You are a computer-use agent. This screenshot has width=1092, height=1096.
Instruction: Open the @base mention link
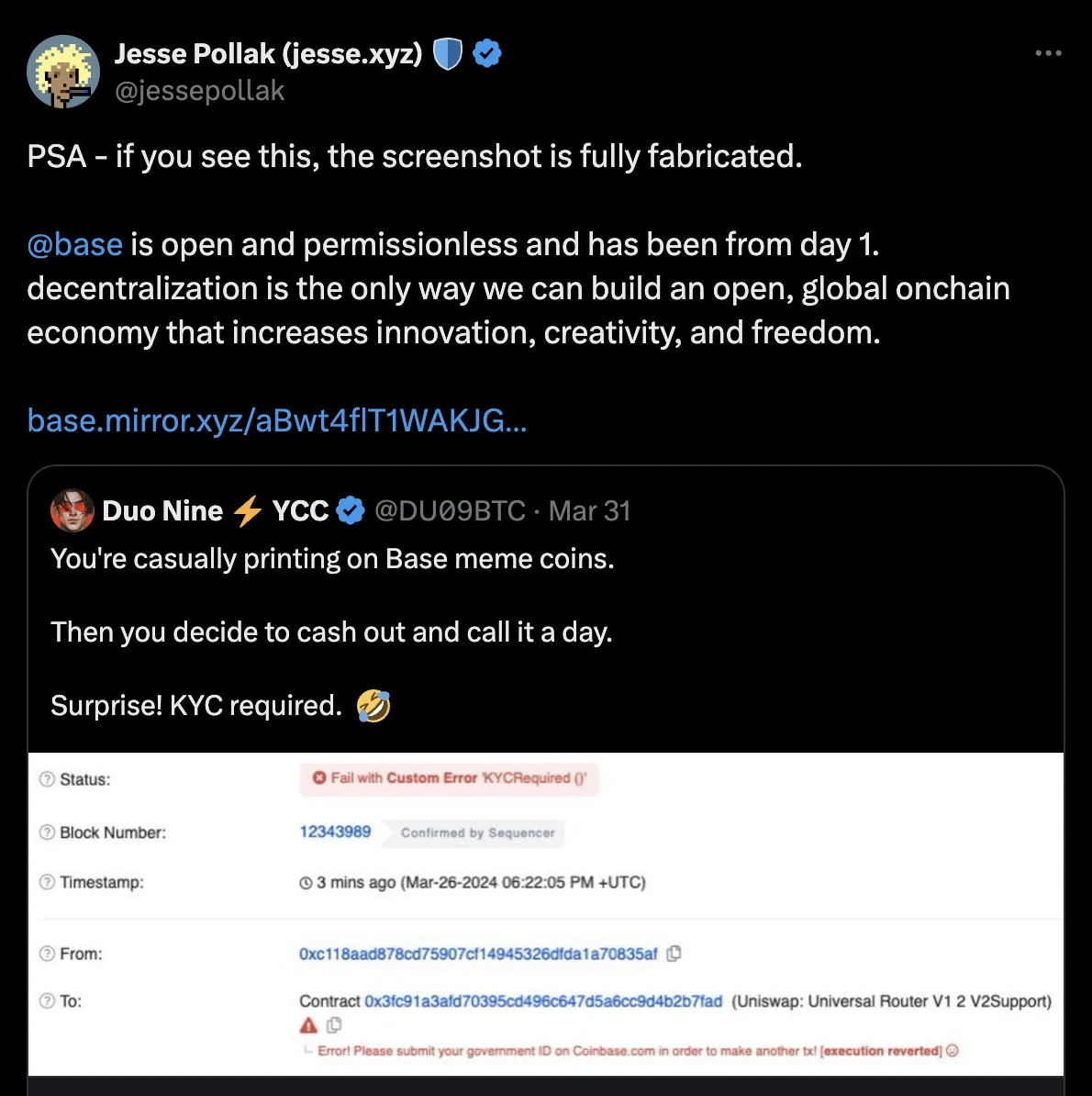coord(74,244)
